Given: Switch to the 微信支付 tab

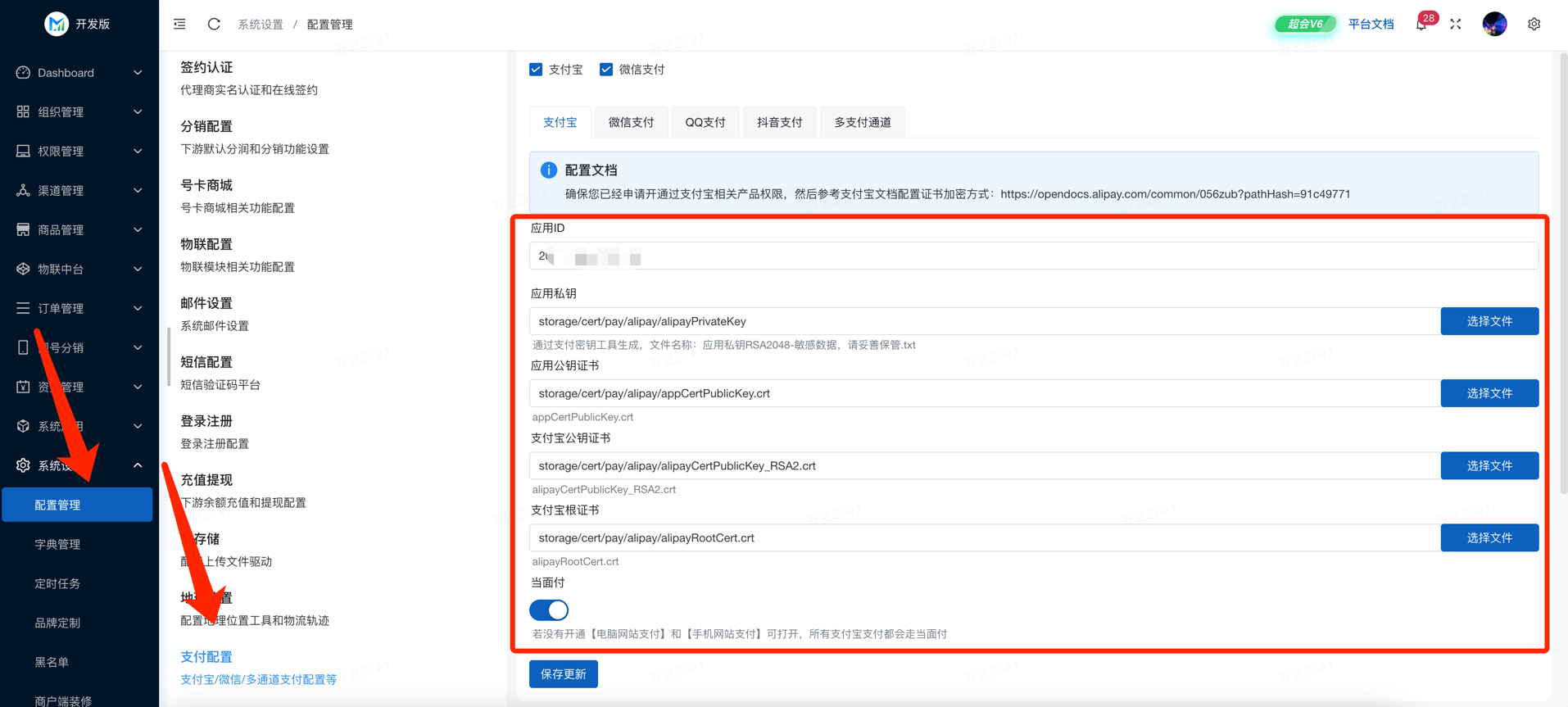Looking at the screenshot, I should click(x=631, y=123).
